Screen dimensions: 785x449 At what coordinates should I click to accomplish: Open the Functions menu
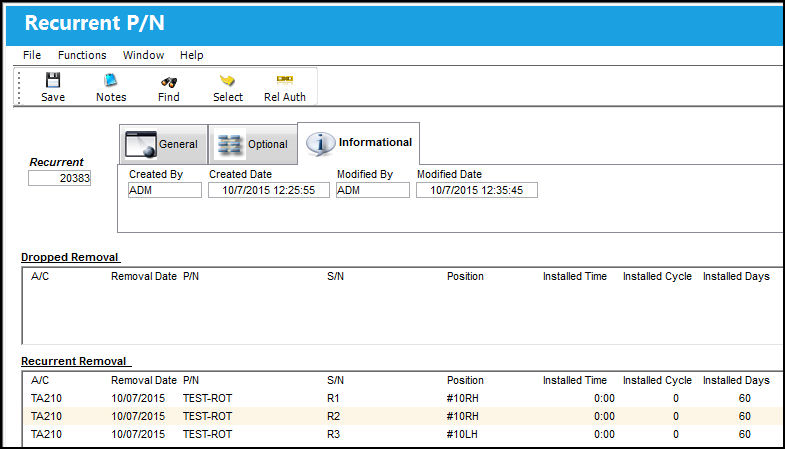point(82,55)
